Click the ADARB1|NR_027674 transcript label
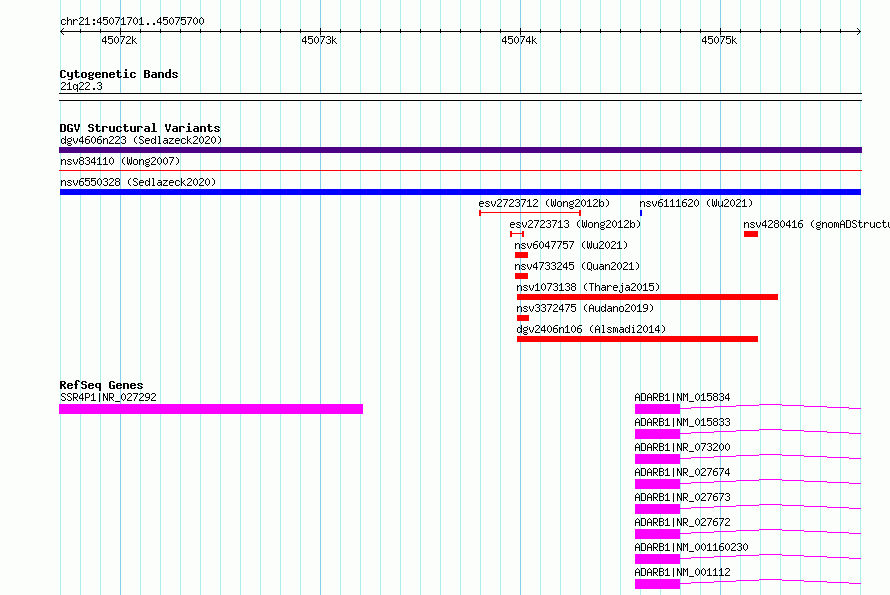The height and width of the screenshot is (595, 890). tap(682, 472)
